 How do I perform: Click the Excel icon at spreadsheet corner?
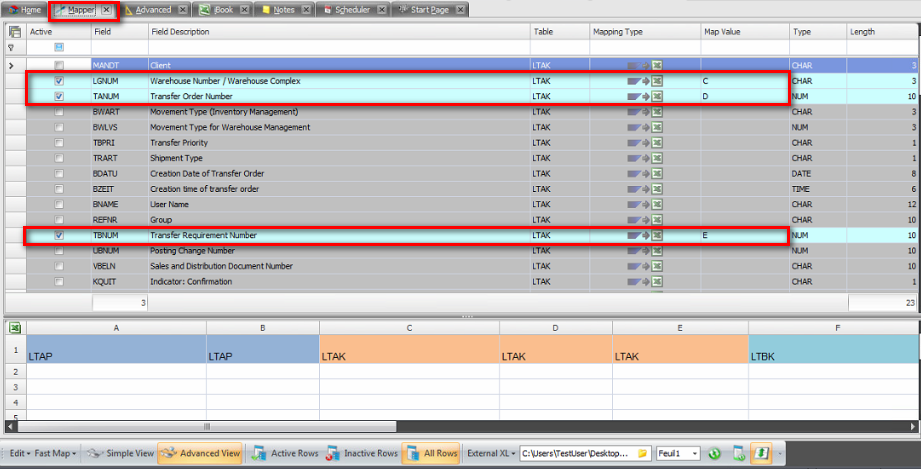[x=15, y=328]
